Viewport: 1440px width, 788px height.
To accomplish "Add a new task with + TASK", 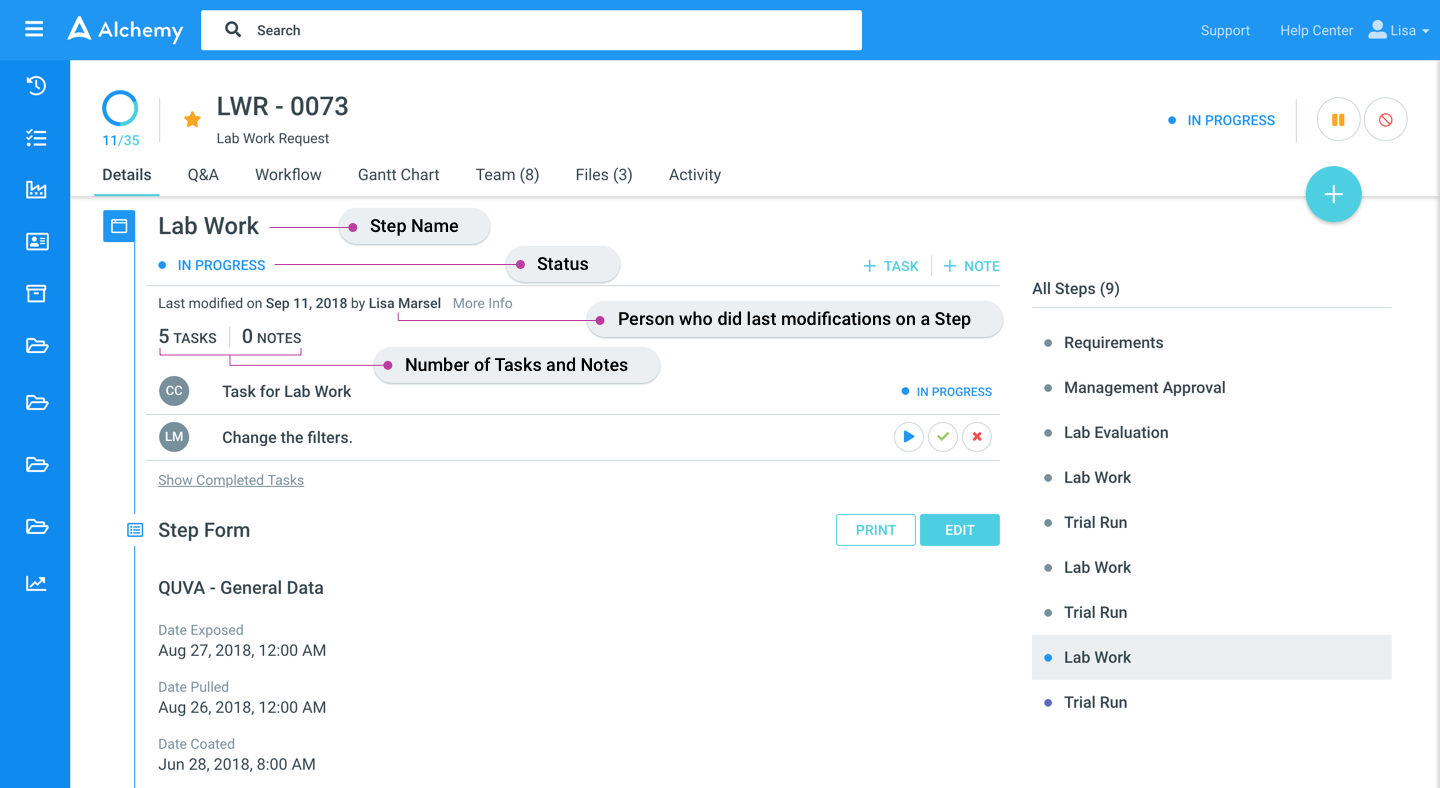I will tap(891, 266).
